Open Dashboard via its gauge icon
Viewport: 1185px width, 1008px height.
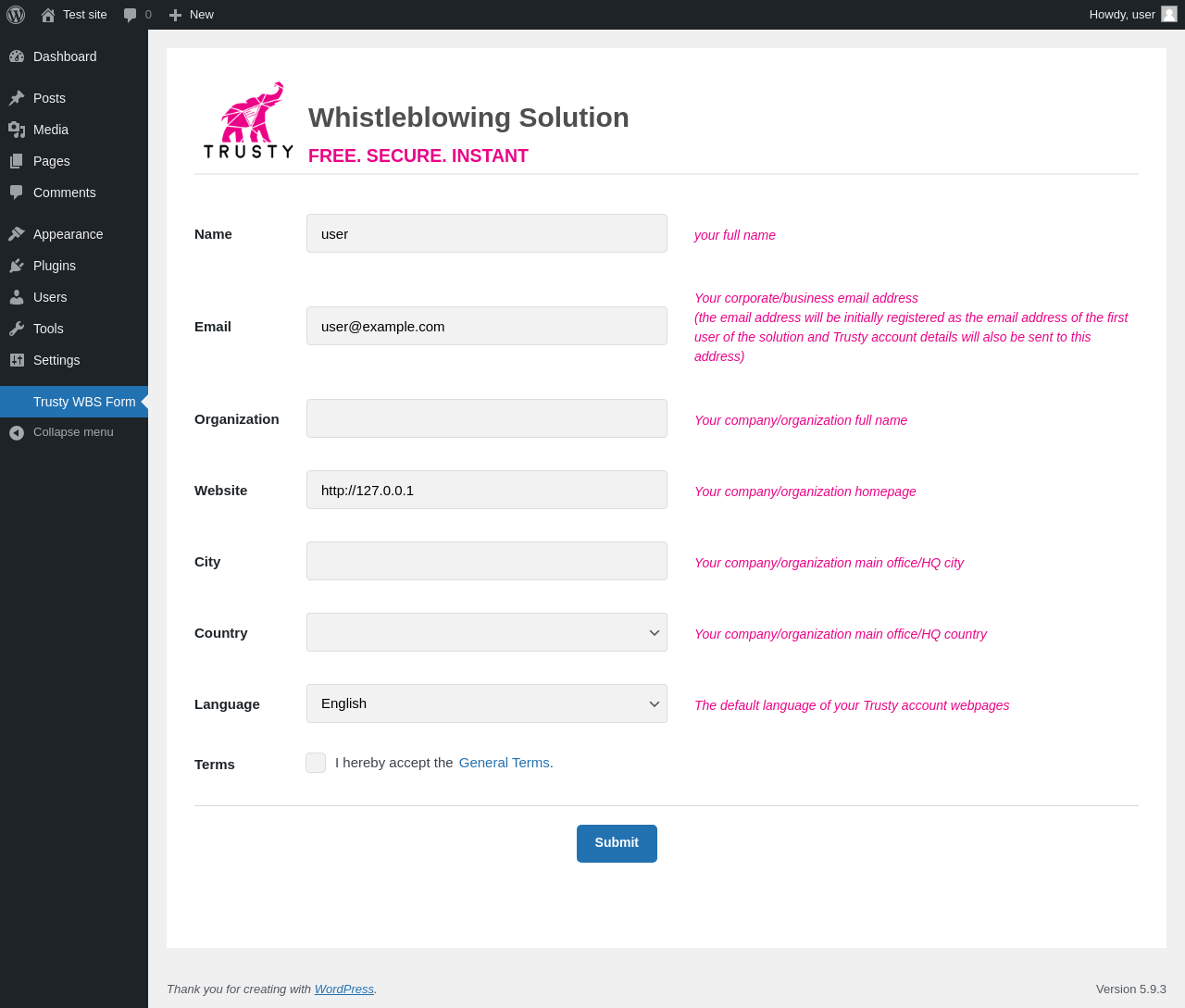click(17, 56)
